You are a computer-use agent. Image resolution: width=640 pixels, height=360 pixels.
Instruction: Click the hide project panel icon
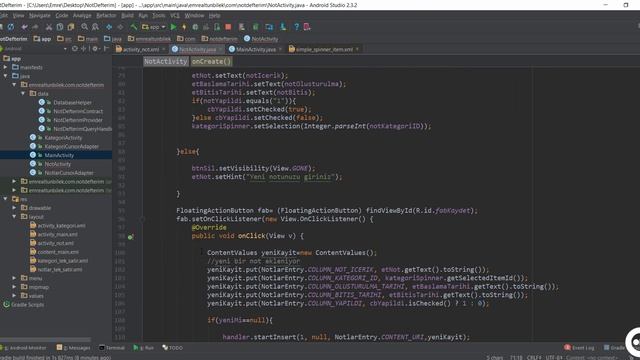tap(106, 49)
